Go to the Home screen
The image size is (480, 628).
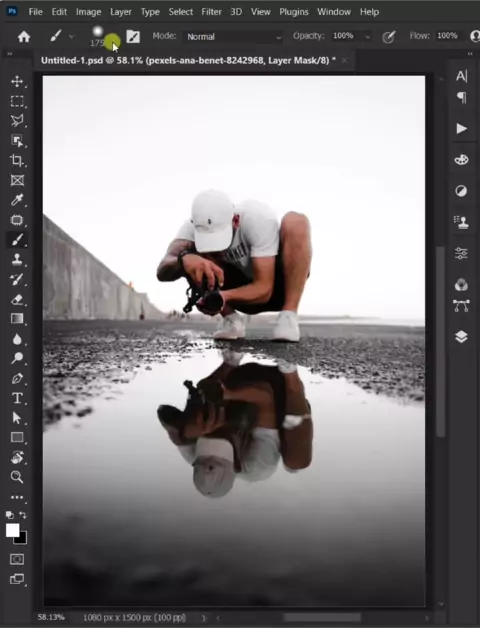pyautogui.click(x=24, y=37)
